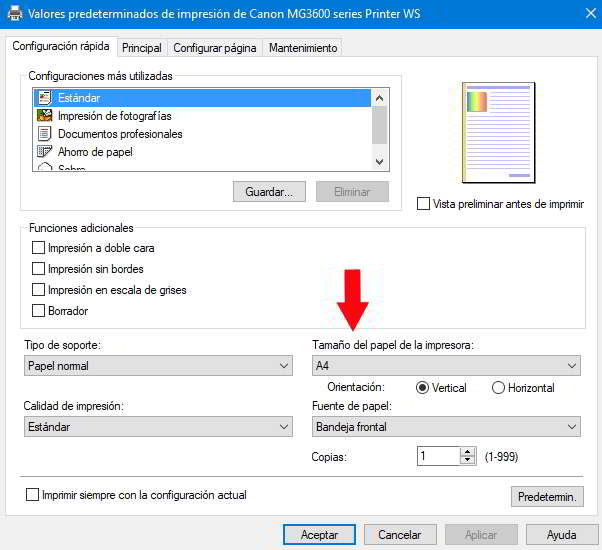This screenshot has width=602, height=550.
Task: Click the Cancelar button
Action: (400, 535)
